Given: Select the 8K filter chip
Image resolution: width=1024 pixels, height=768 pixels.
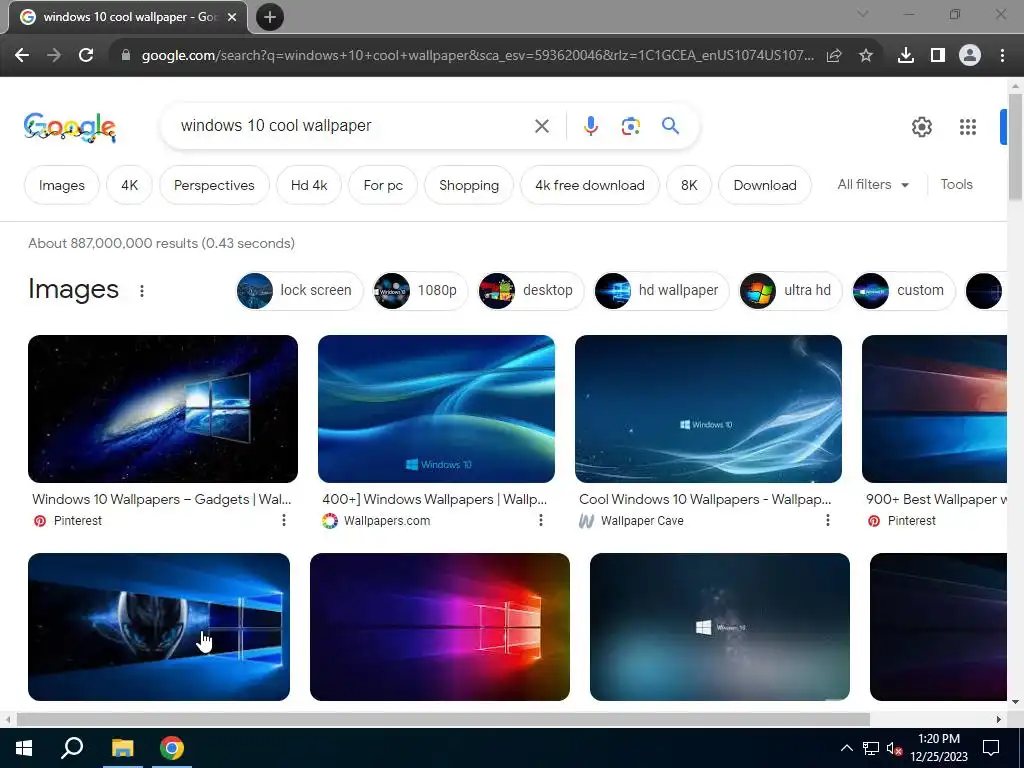Looking at the screenshot, I should (x=689, y=185).
